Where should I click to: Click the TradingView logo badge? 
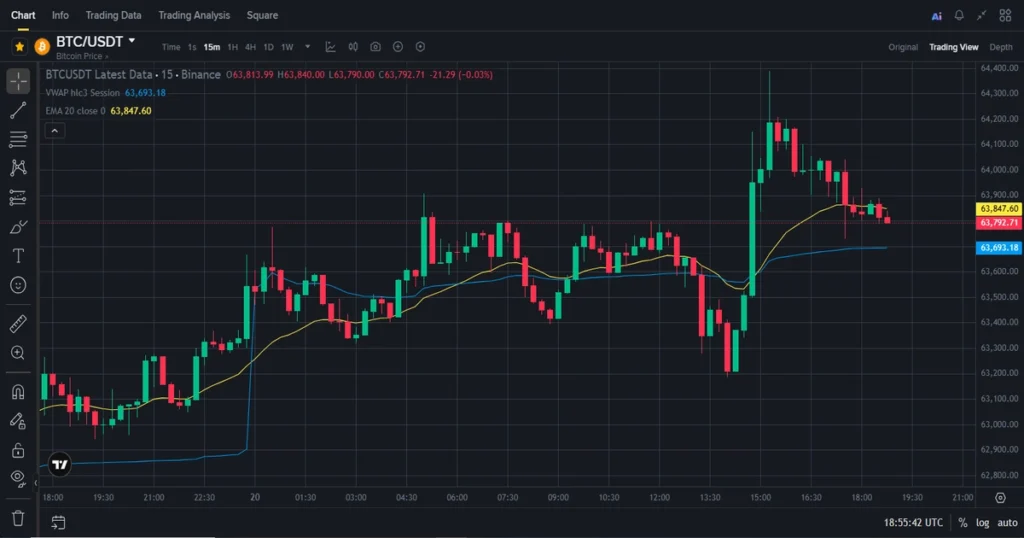[x=59, y=464]
